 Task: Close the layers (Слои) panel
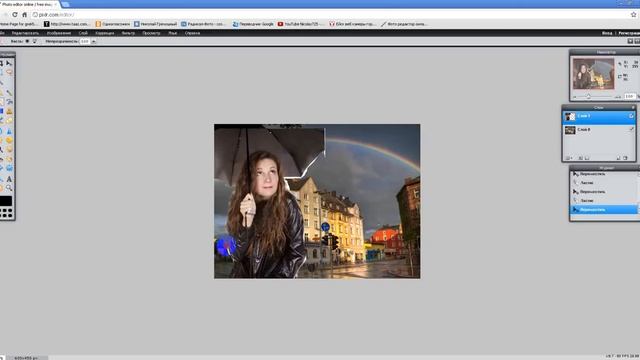[x=633, y=107]
